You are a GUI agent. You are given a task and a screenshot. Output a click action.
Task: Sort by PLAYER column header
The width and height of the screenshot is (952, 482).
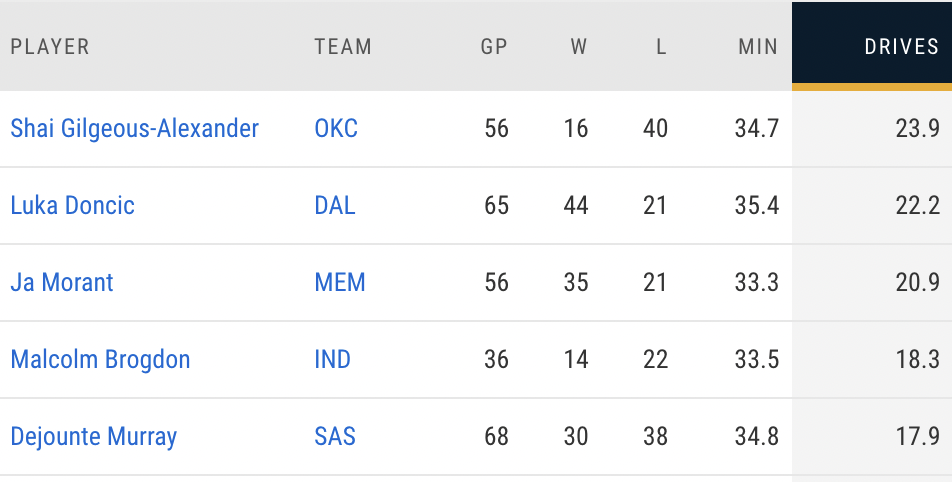coord(50,47)
